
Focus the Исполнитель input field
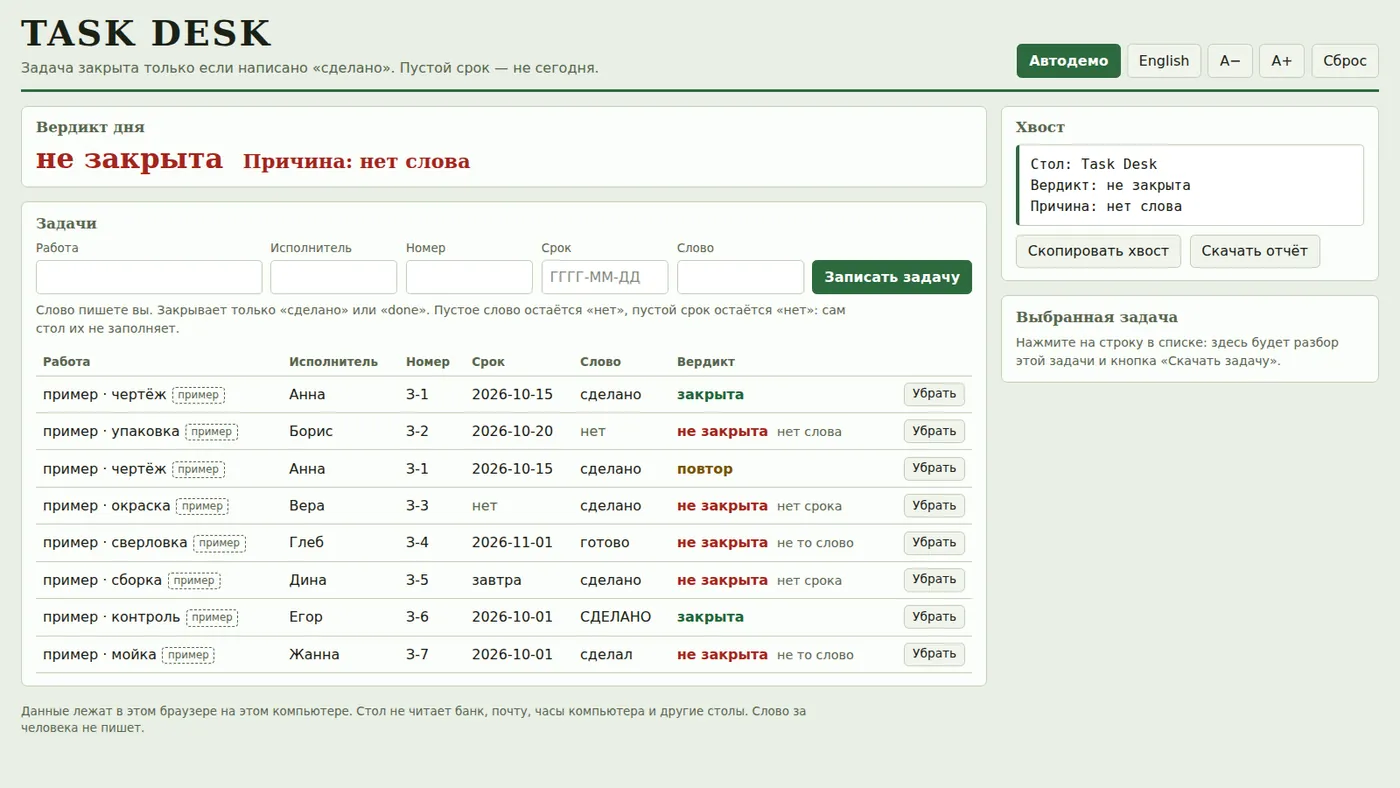[334, 277]
